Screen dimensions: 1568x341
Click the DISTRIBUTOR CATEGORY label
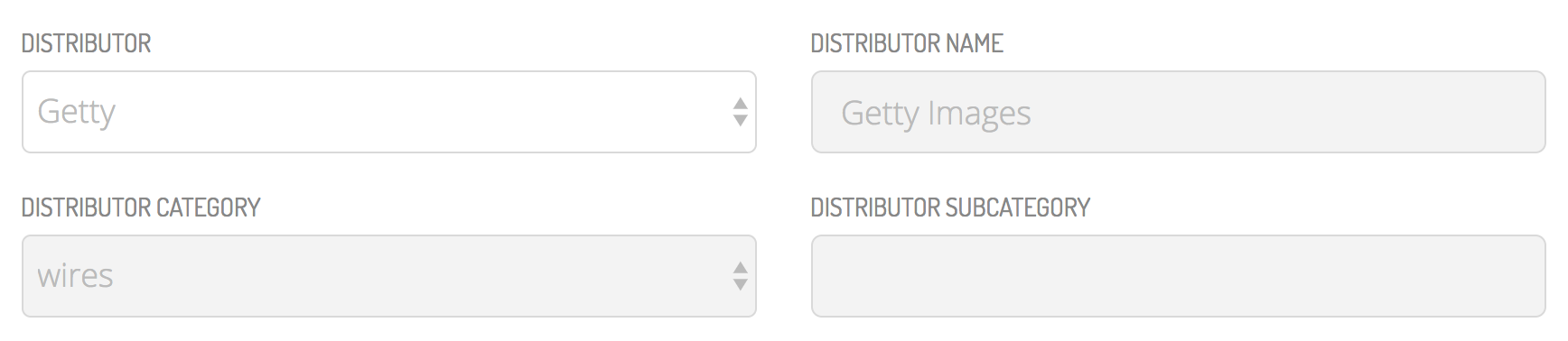point(141,207)
